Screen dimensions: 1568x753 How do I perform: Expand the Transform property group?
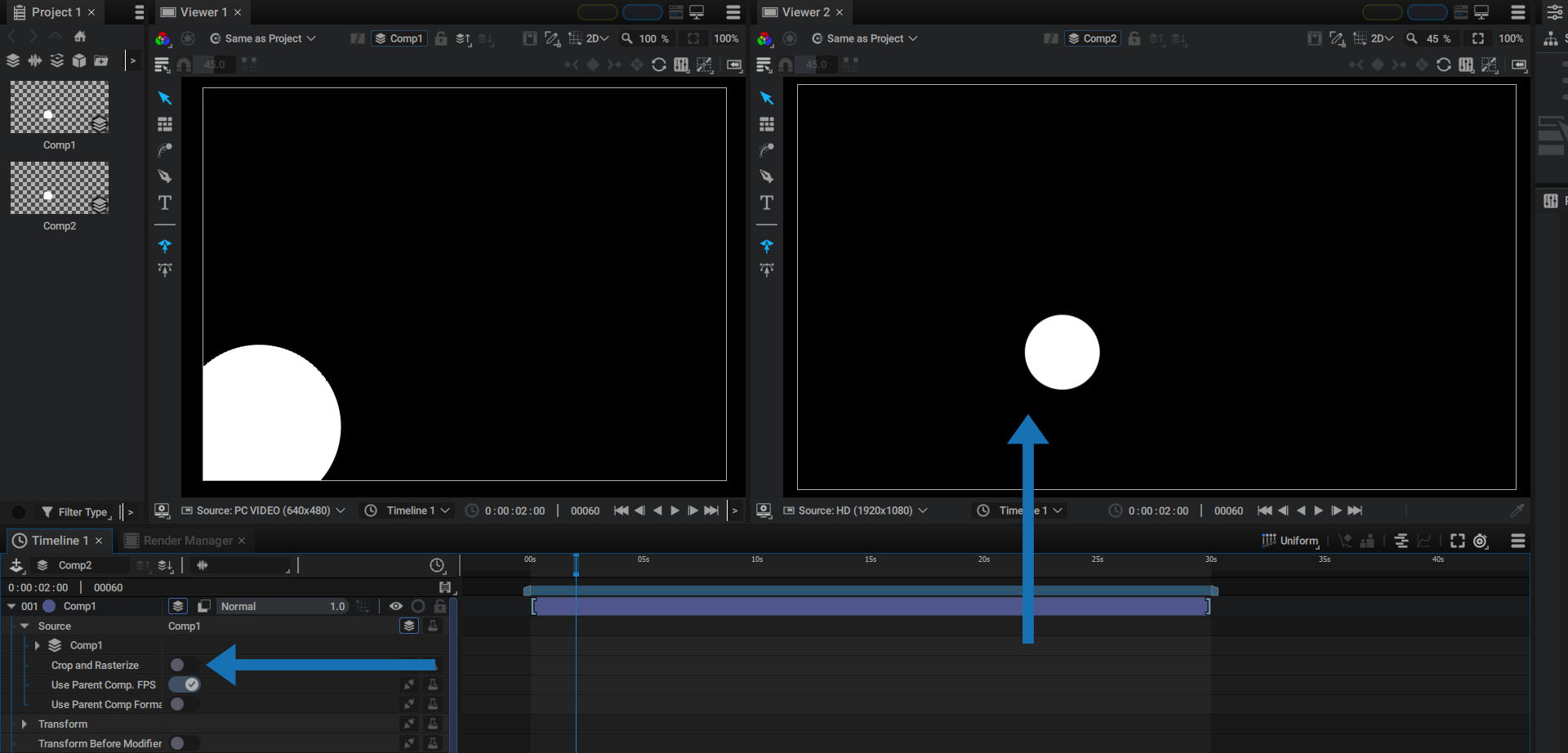click(x=24, y=724)
